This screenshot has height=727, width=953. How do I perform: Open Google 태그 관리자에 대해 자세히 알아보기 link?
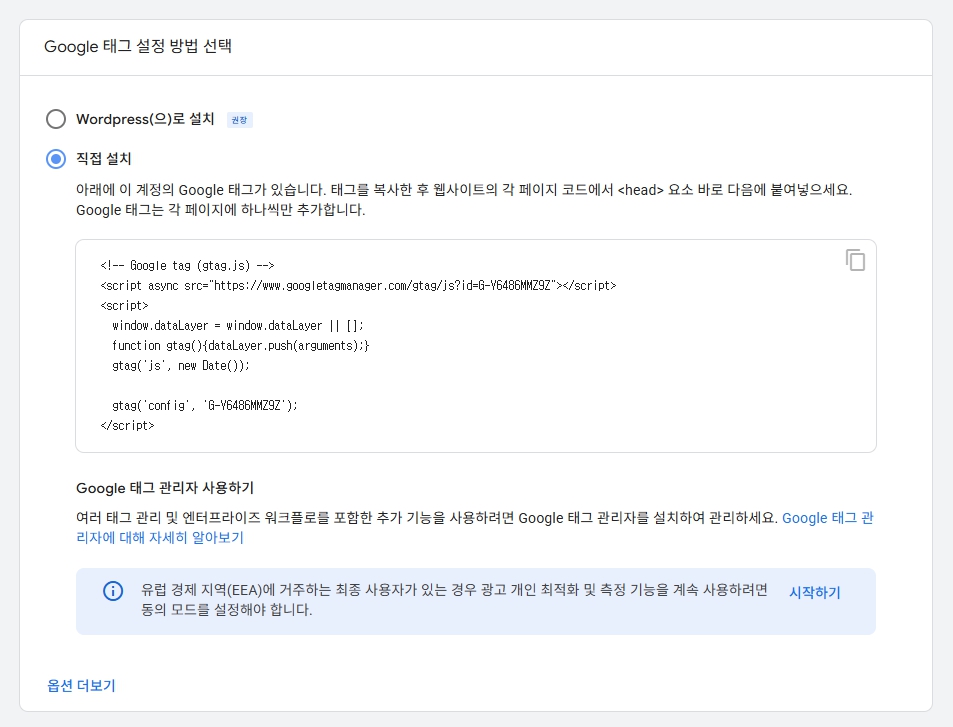point(827,518)
